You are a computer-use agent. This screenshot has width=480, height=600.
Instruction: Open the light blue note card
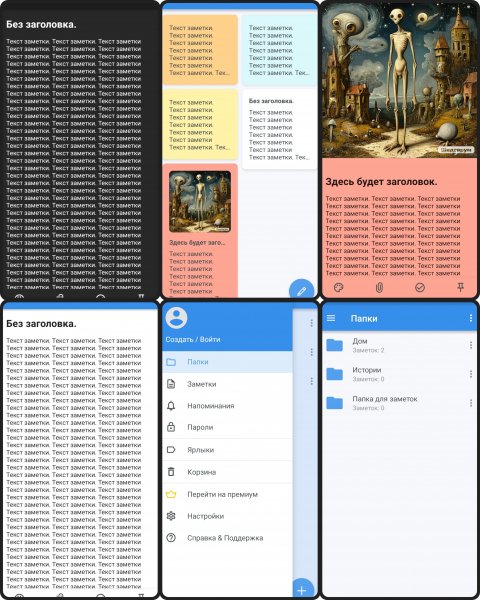point(280,50)
